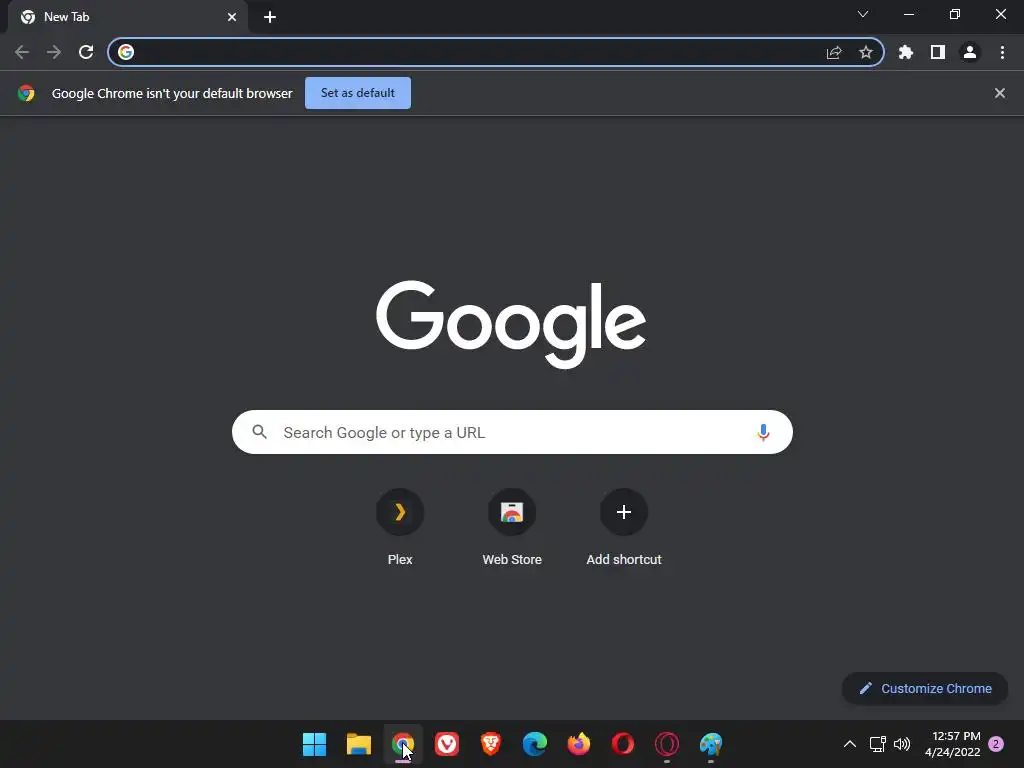Open File Explorer from the taskbar

tap(359, 744)
